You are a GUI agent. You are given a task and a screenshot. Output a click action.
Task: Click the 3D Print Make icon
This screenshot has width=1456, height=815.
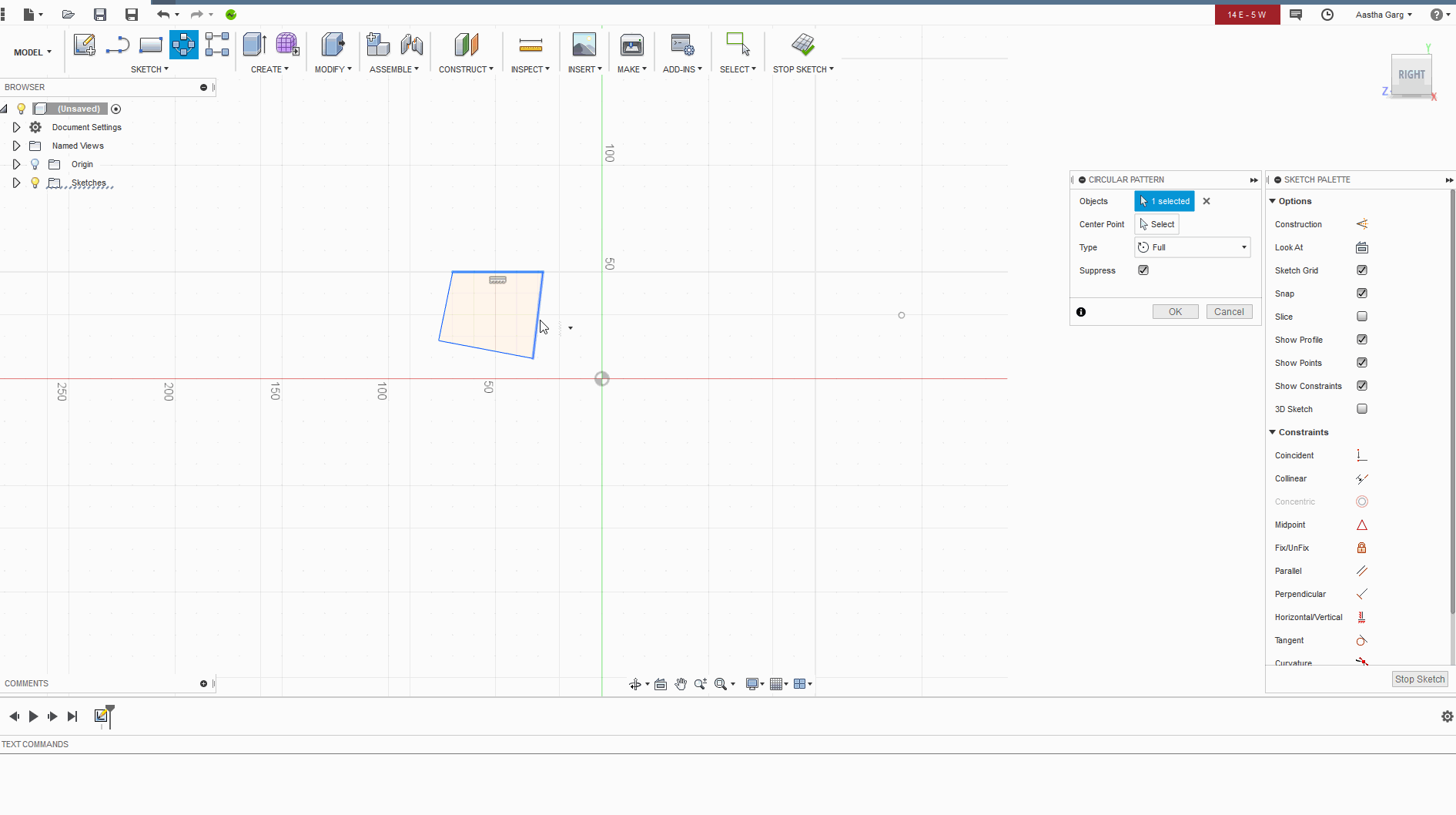tap(632, 45)
